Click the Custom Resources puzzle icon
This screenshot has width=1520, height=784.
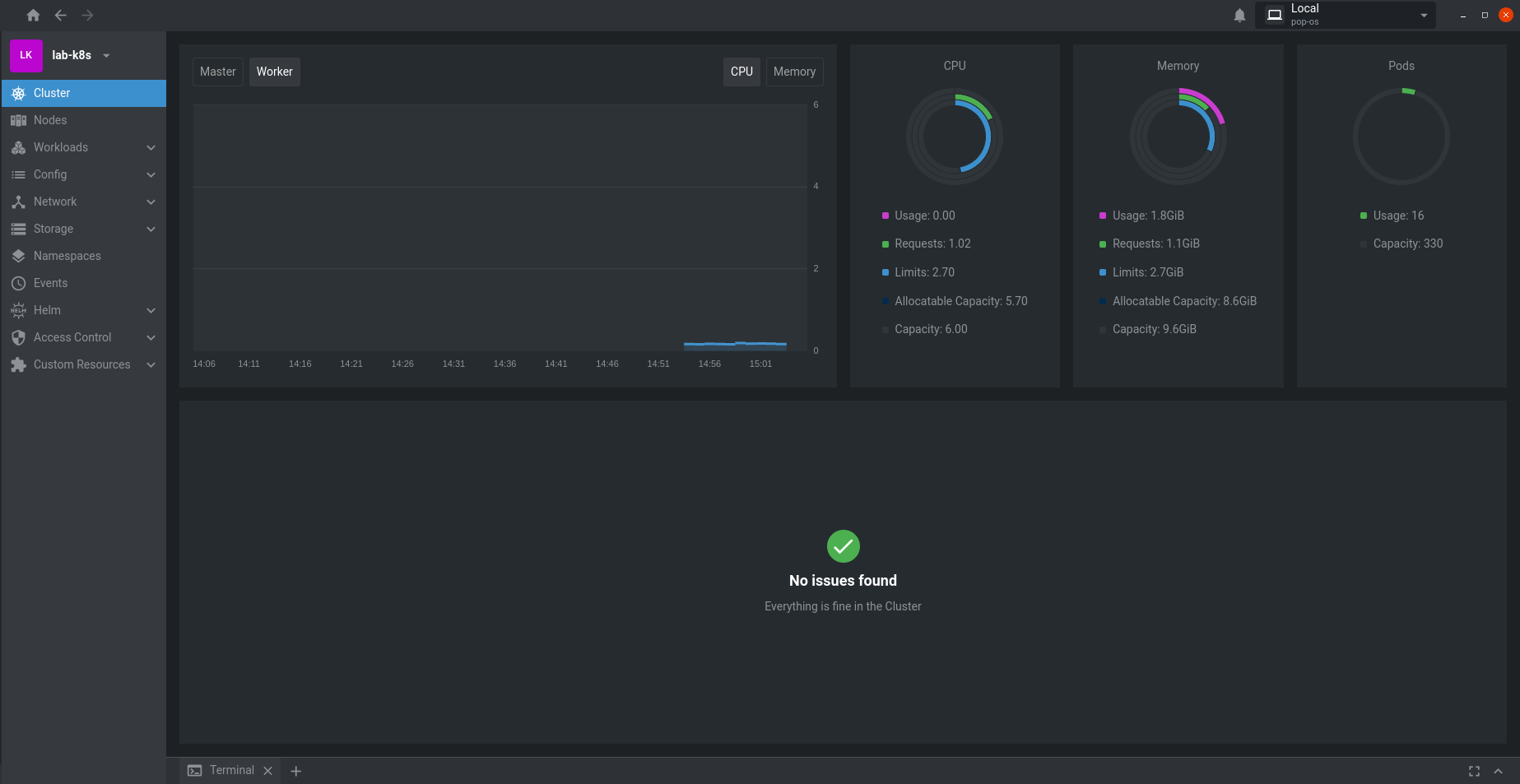coord(18,364)
